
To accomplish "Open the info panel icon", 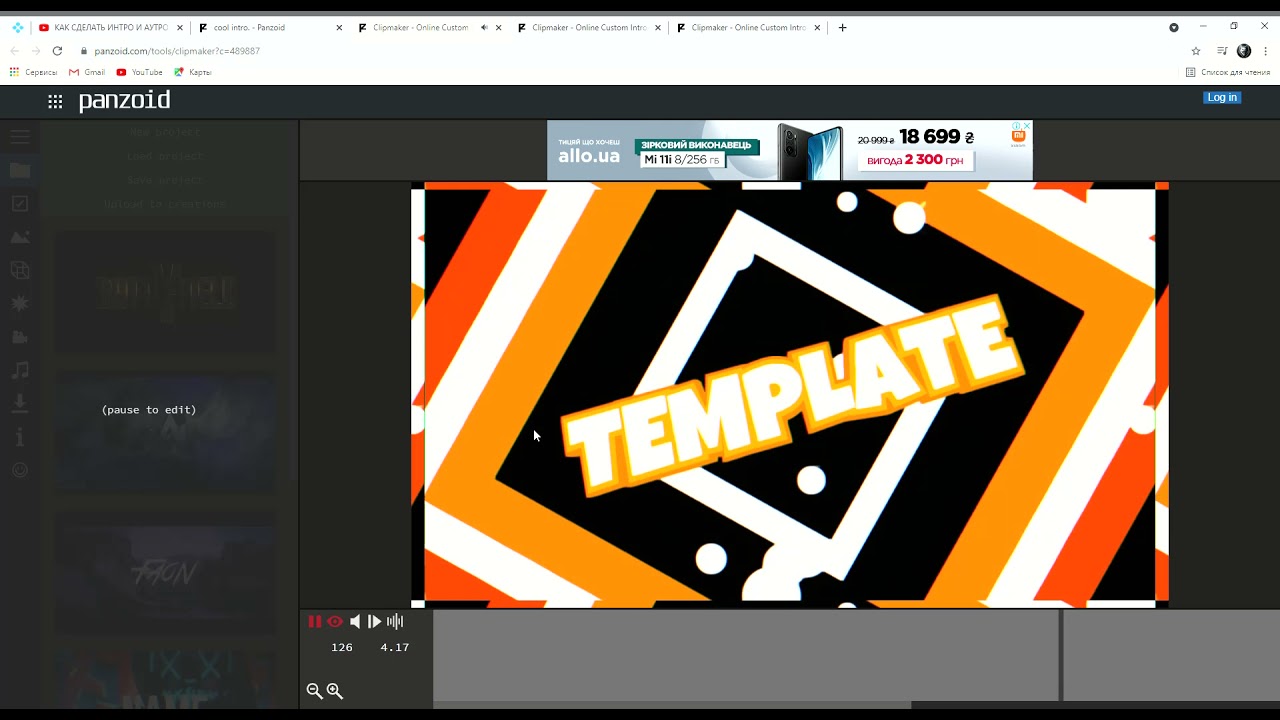I will coord(20,437).
